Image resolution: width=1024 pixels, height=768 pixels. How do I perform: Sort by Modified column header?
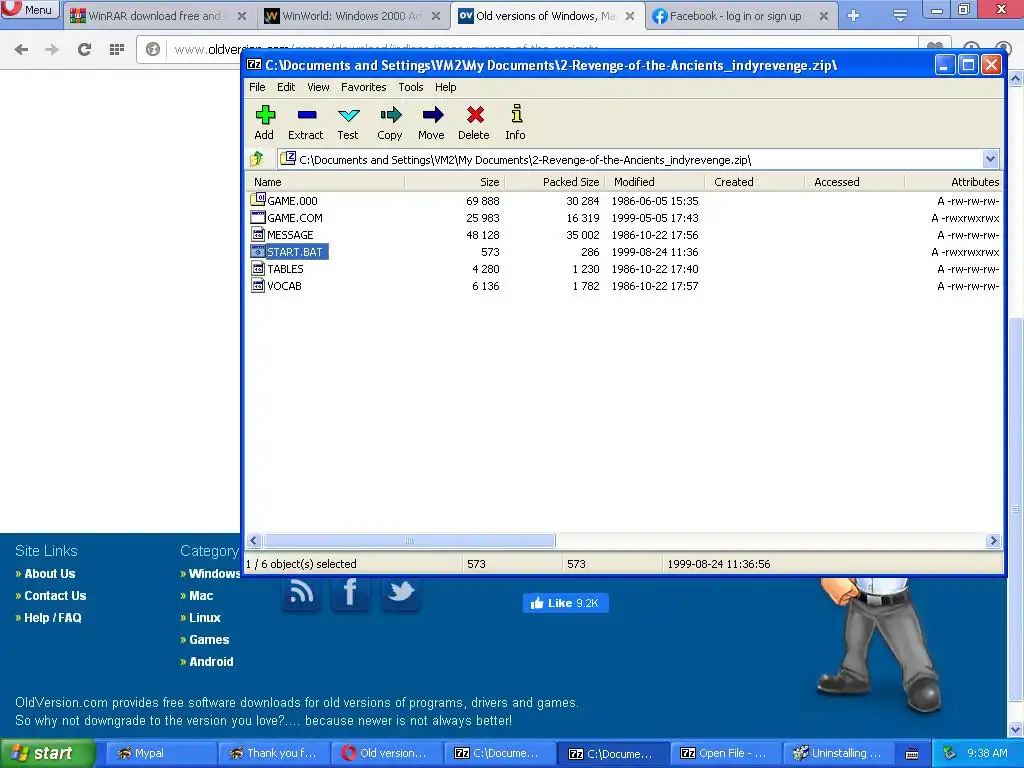coord(655,182)
